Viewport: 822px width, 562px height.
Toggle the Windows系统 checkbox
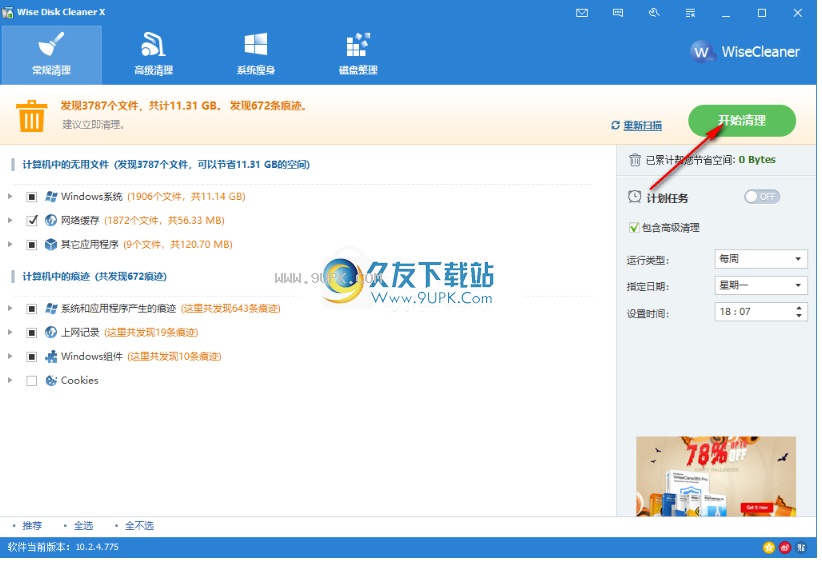pos(31,197)
